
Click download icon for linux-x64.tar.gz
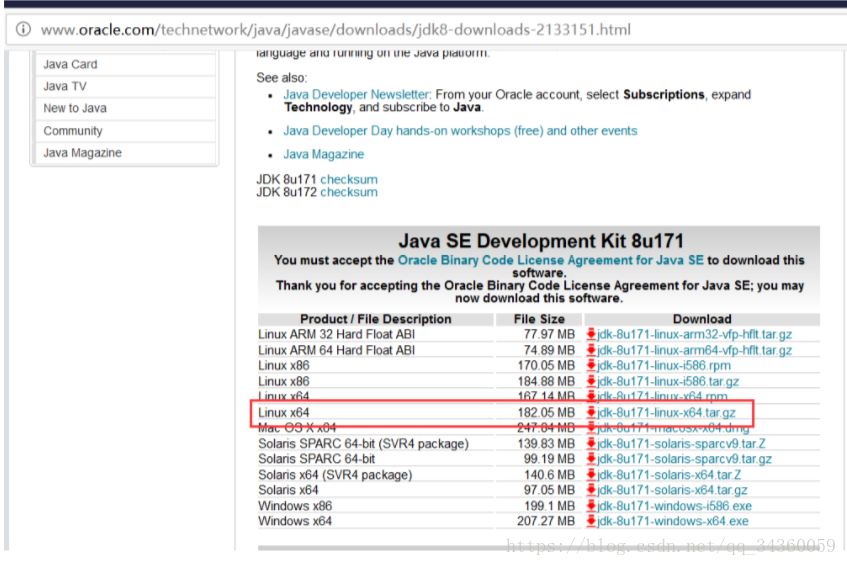[591, 413]
